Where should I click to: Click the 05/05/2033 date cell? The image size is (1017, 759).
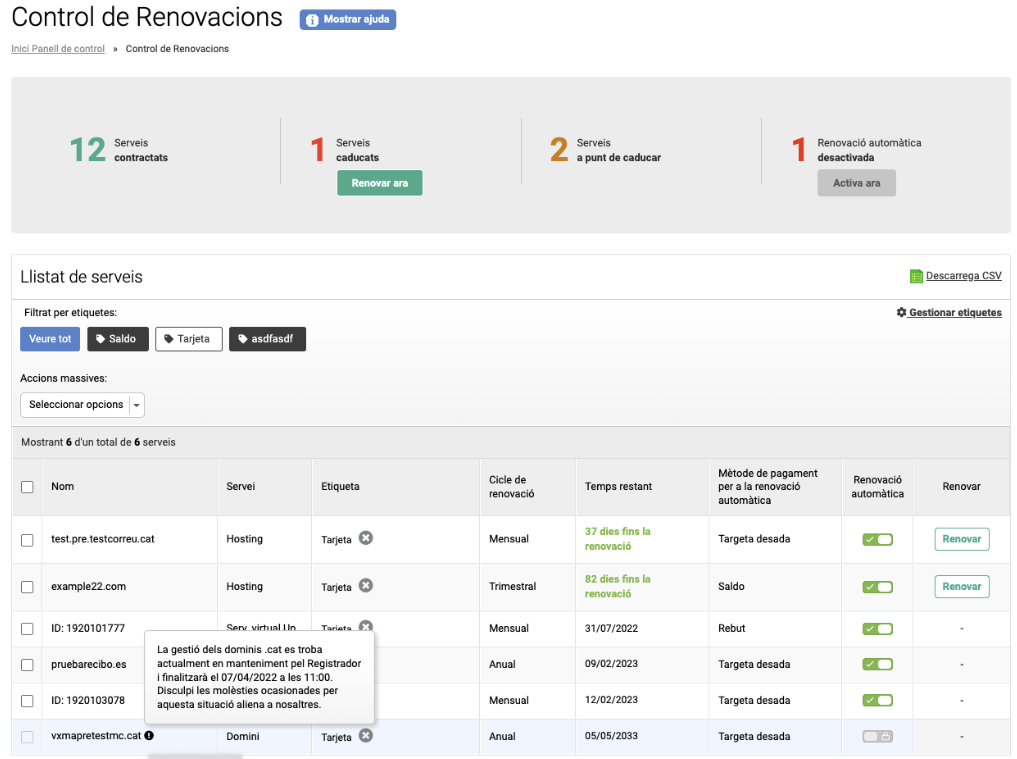click(x=611, y=736)
